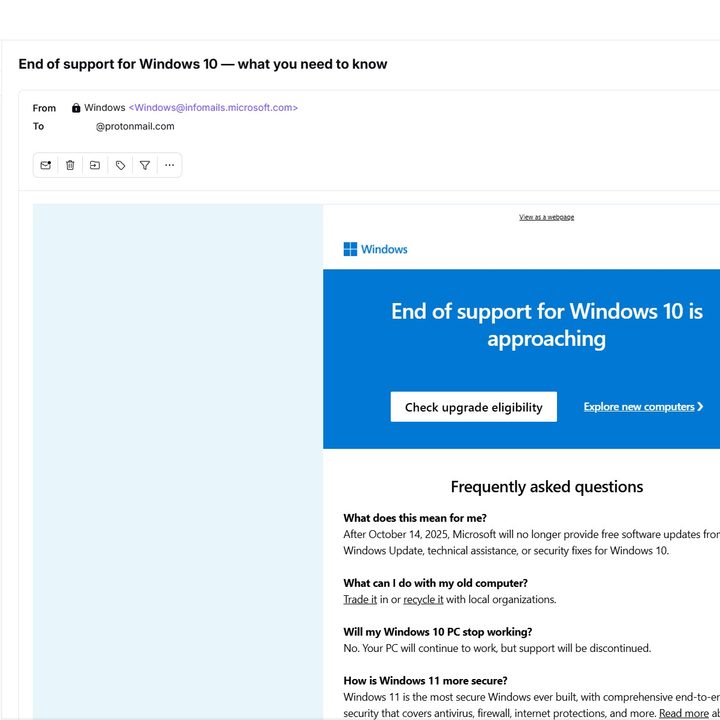Click How is Windows 11 more secure?
This screenshot has width=720, height=720.
click(x=425, y=681)
